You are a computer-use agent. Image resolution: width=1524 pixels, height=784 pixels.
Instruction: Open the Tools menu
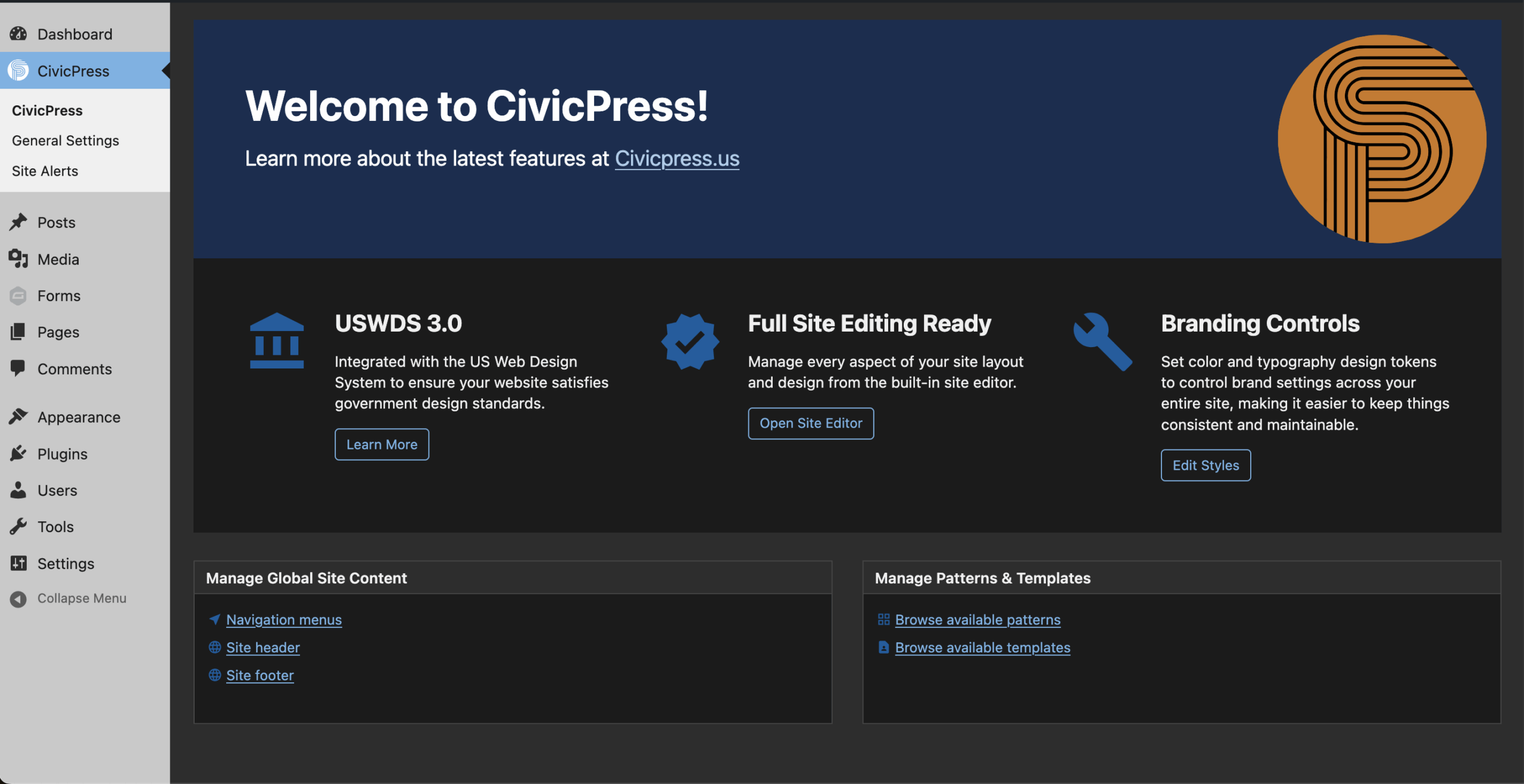pos(85,526)
